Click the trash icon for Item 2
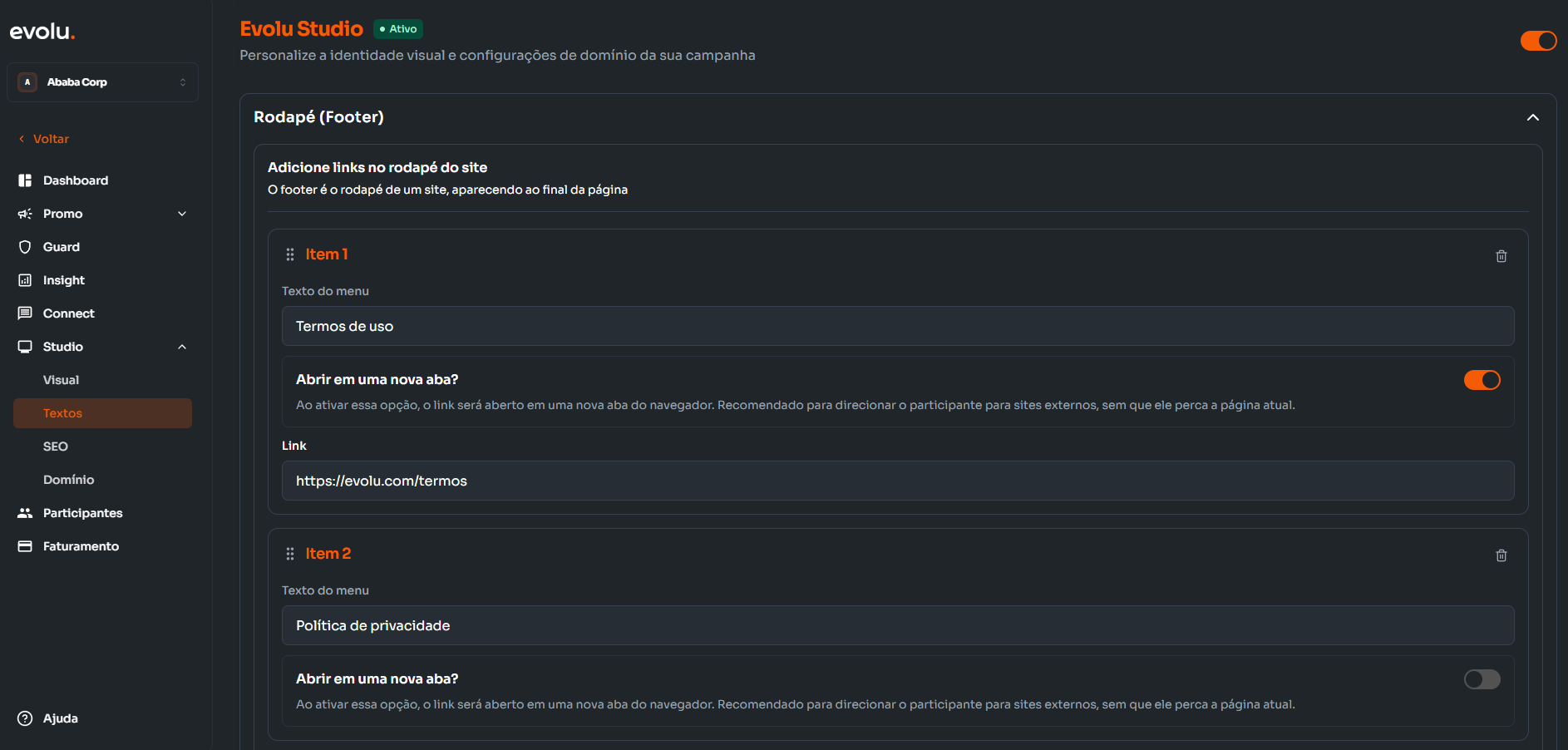 [1501, 555]
